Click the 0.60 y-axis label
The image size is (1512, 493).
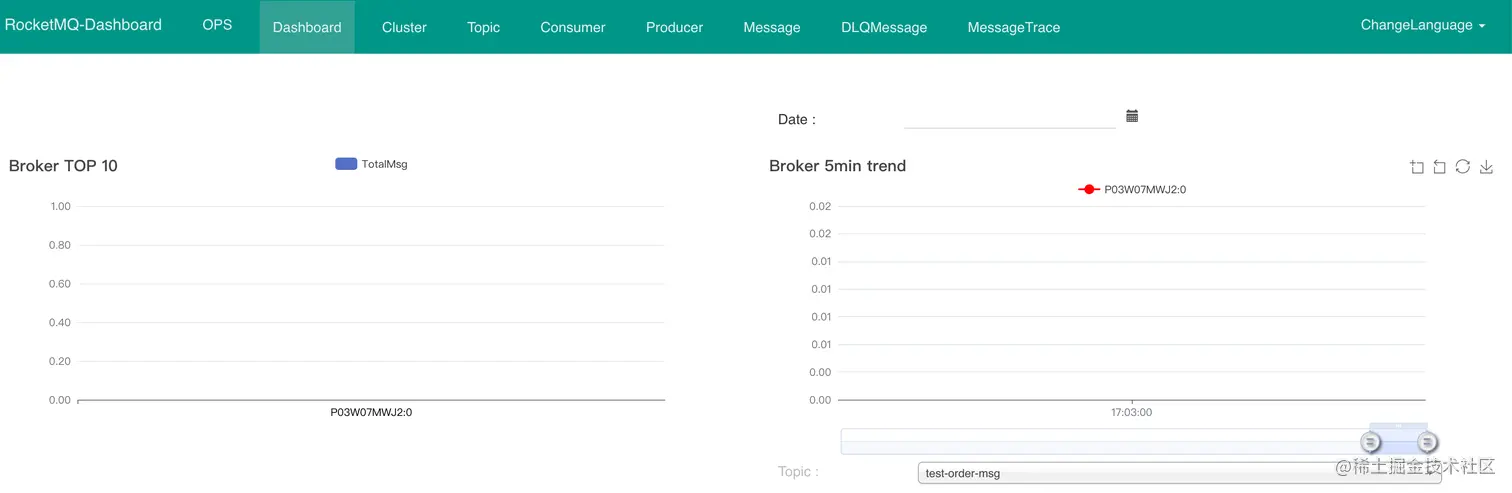[60, 284]
